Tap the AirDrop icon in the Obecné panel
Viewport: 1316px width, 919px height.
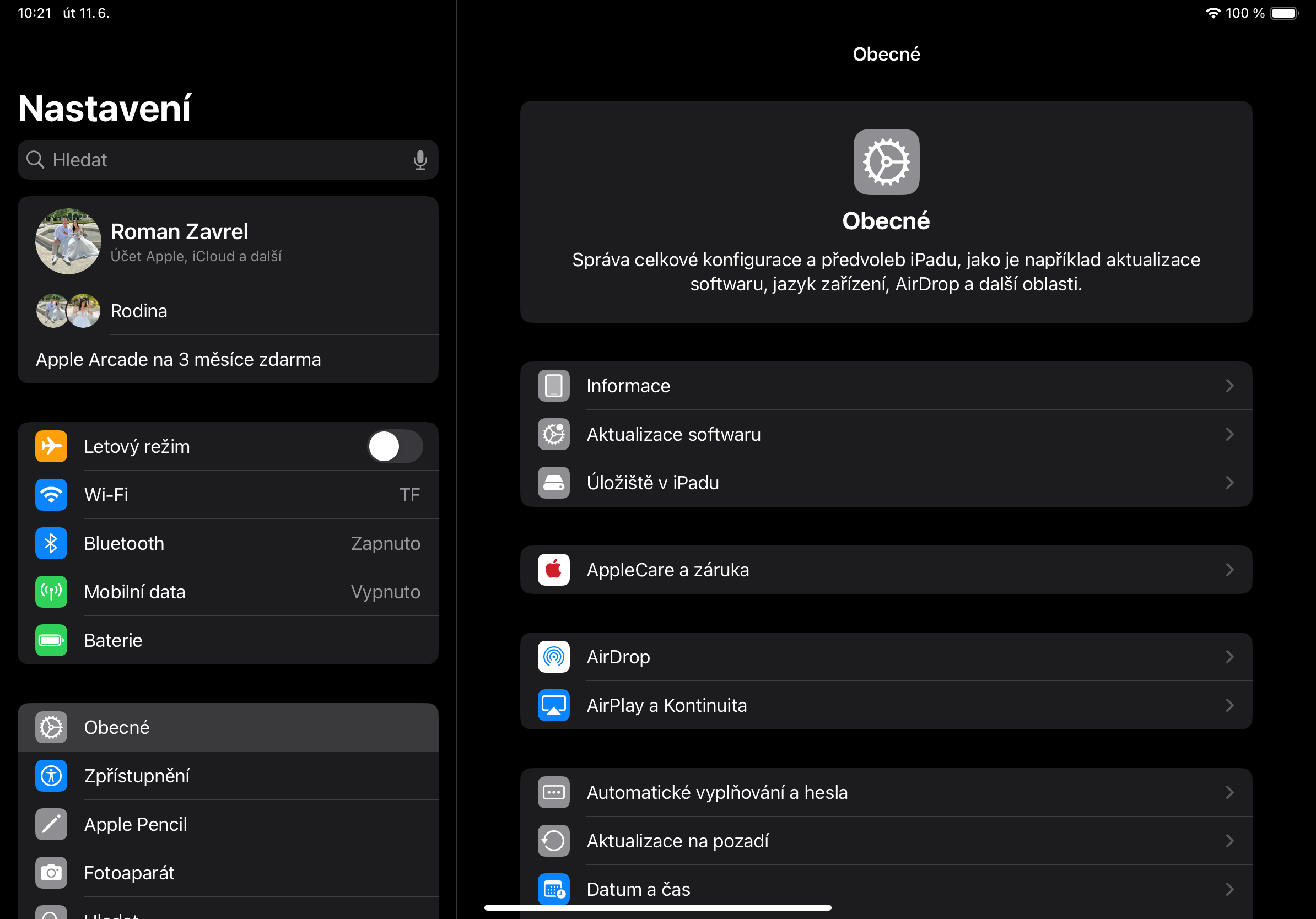[x=553, y=657]
